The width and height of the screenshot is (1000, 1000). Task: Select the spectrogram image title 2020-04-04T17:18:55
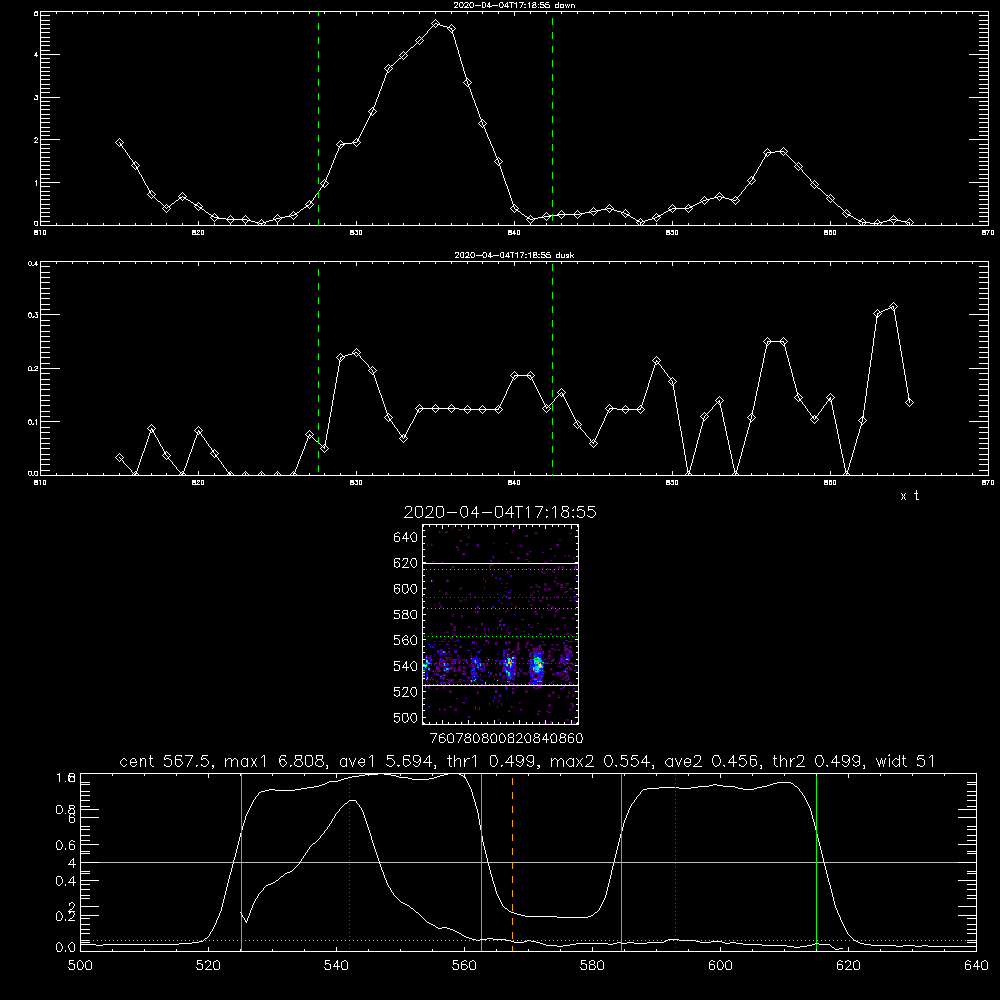coord(500,512)
